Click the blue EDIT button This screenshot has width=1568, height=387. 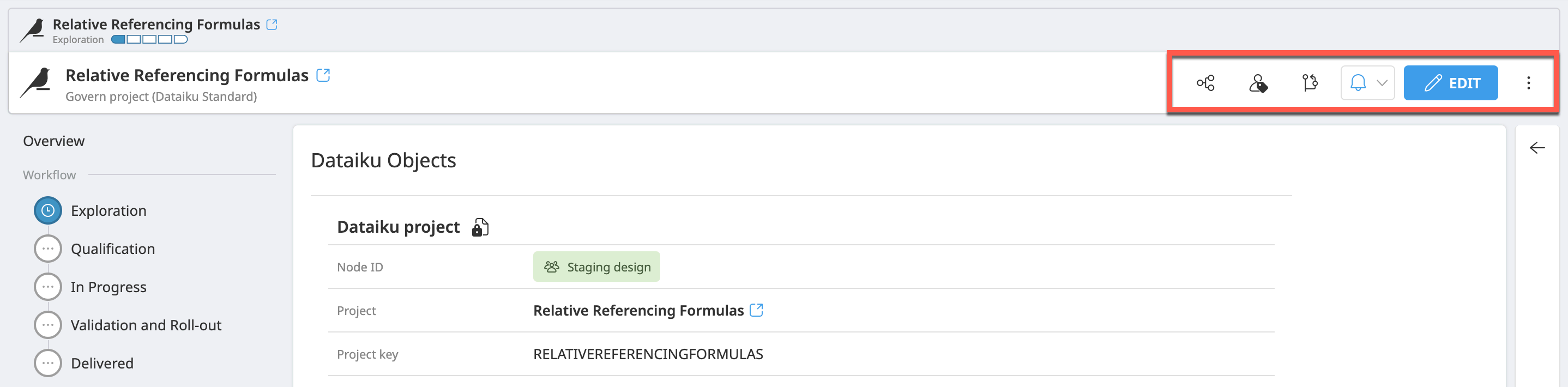coord(1451,83)
